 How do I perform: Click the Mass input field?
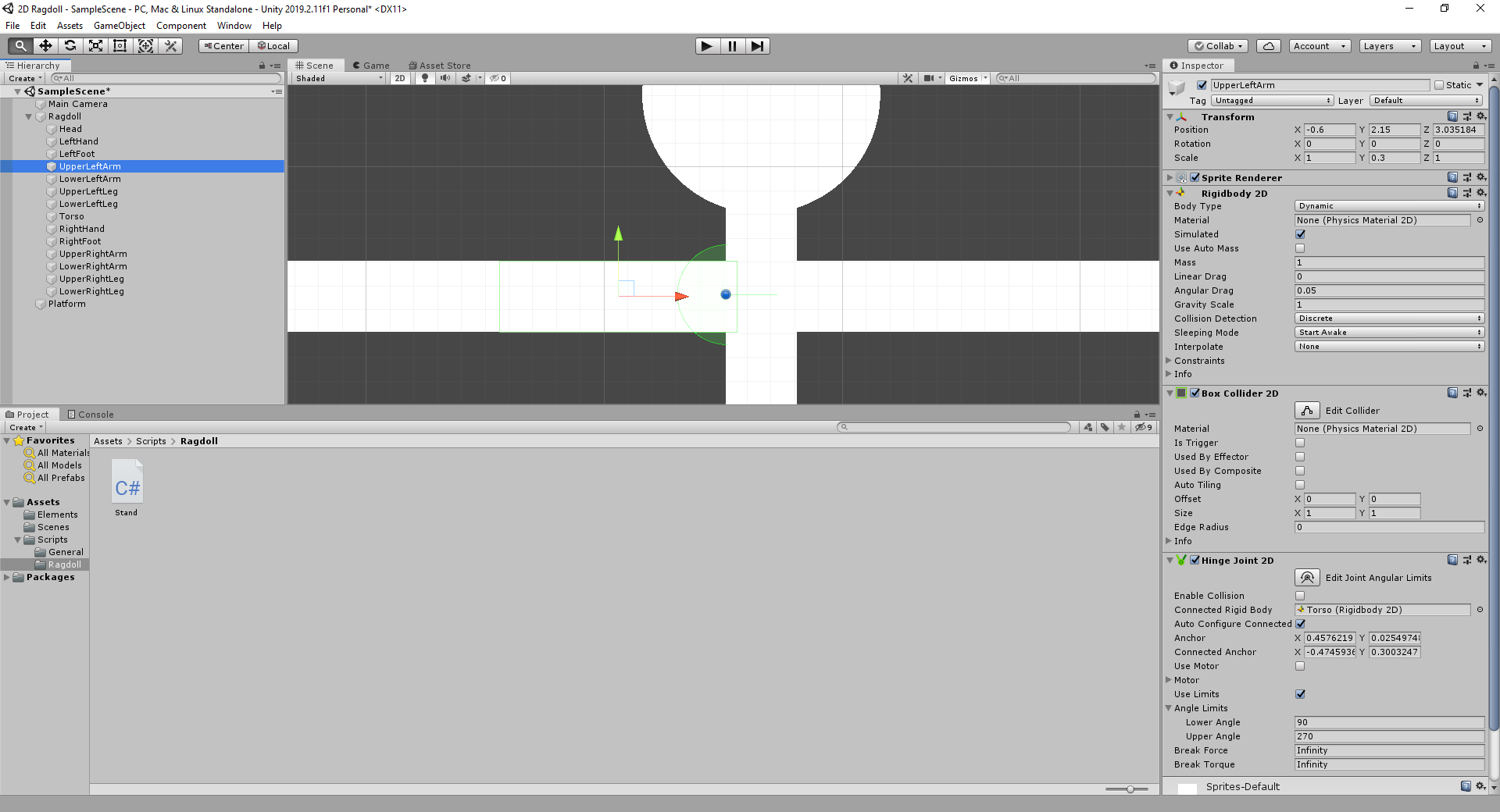(1389, 262)
